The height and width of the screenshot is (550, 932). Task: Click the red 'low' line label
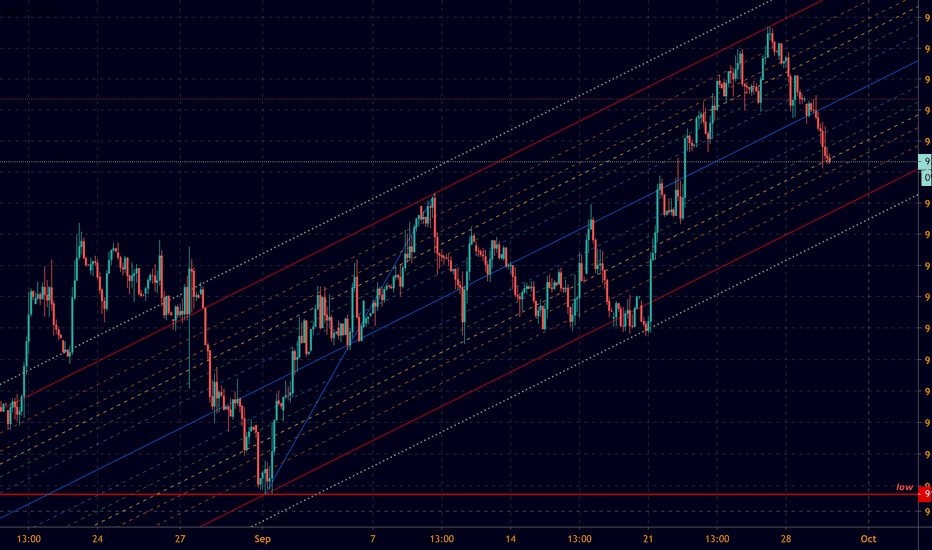(x=904, y=487)
